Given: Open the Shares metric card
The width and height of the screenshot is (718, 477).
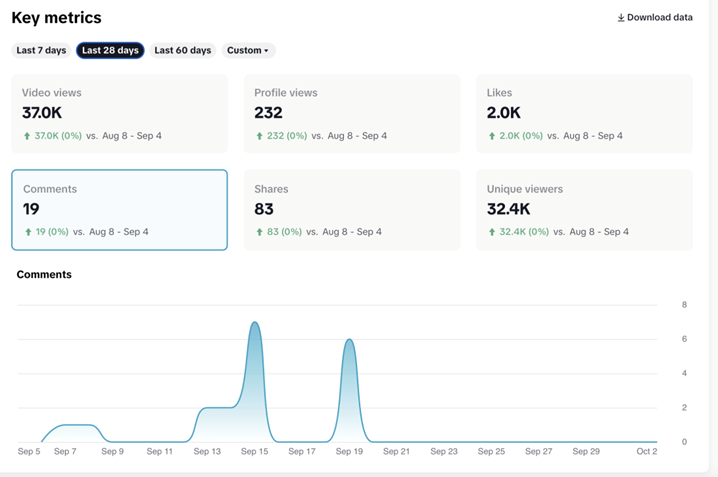Looking at the screenshot, I should (352, 210).
